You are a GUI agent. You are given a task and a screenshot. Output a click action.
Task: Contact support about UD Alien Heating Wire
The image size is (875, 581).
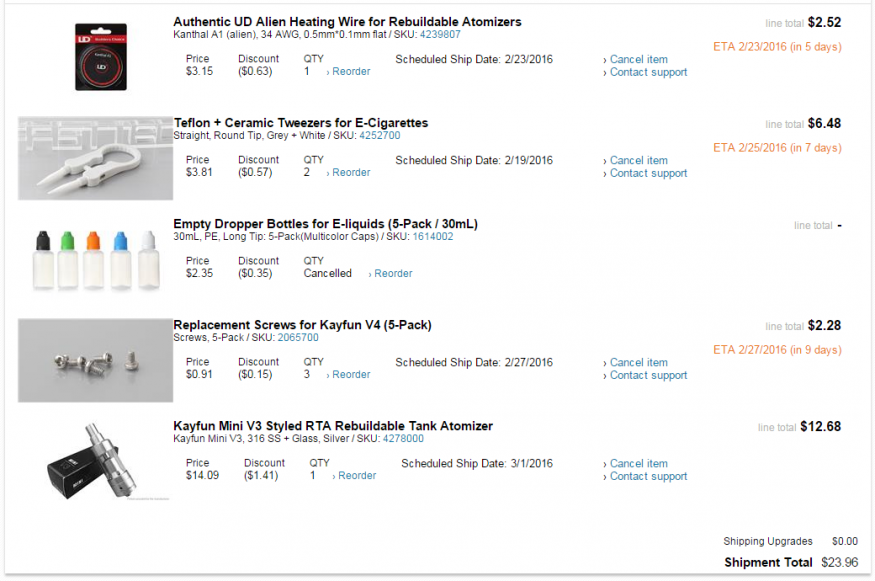[648, 72]
